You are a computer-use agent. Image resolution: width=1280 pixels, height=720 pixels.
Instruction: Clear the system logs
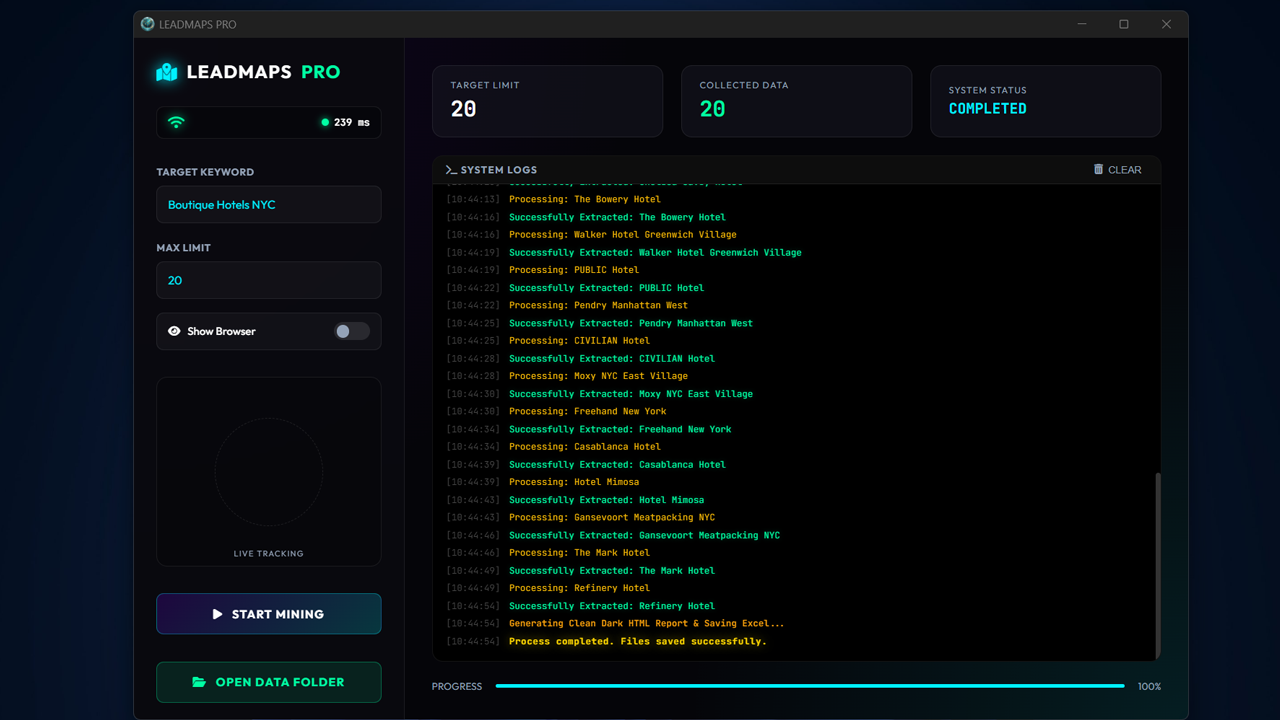pyautogui.click(x=1117, y=170)
